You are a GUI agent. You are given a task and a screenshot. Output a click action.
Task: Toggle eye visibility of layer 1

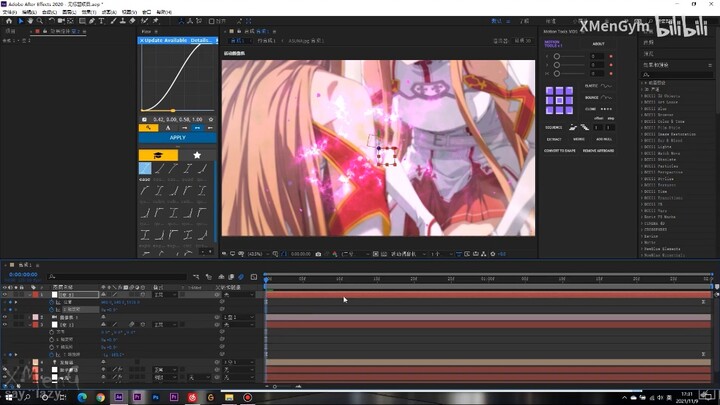pyautogui.click(x=5, y=295)
